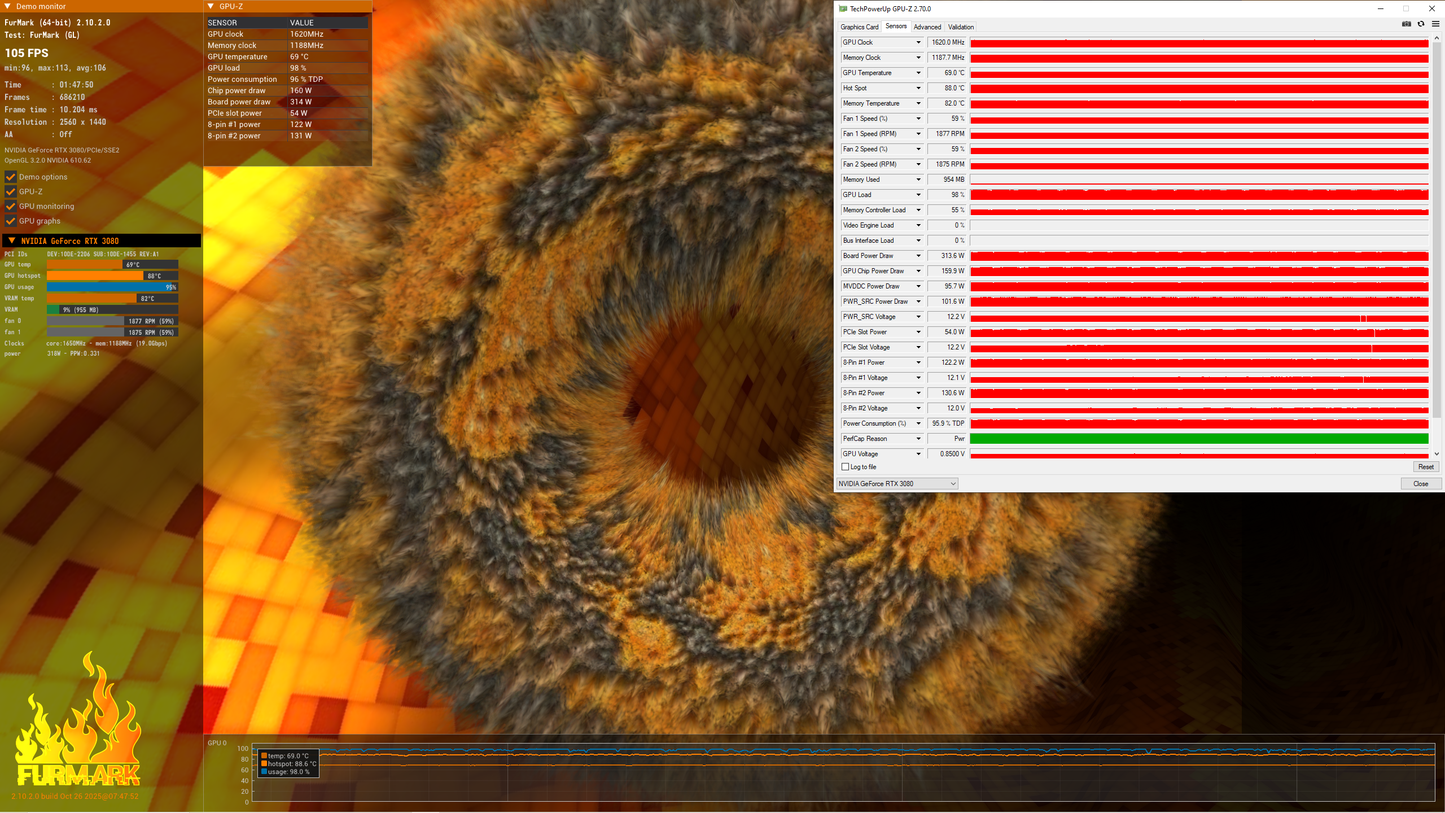Open the NVIDIA GeForce RTX 3080 device selector
Image resolution: width=1445 pixels, height=813 pixels.
point(897,484)
